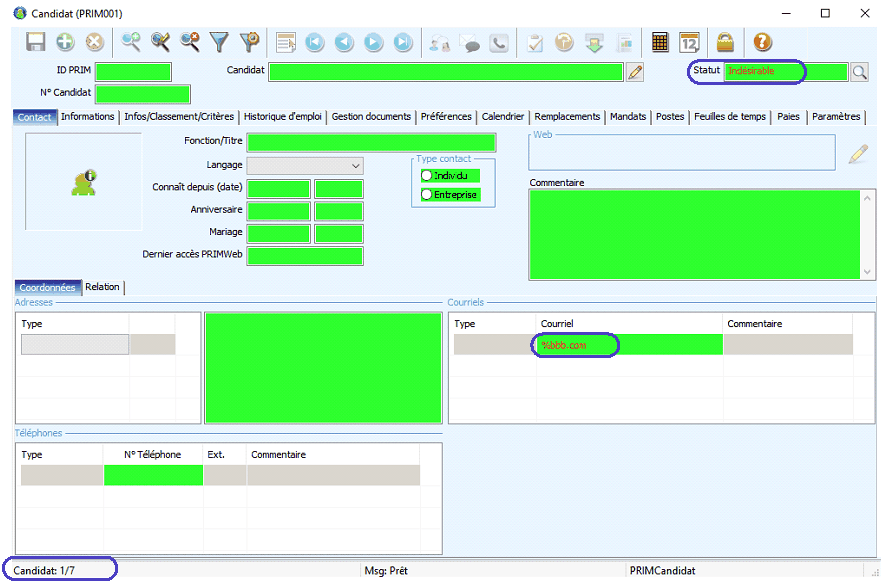
Task: Click the N° Téléphone column header
Action: point(153,455)
